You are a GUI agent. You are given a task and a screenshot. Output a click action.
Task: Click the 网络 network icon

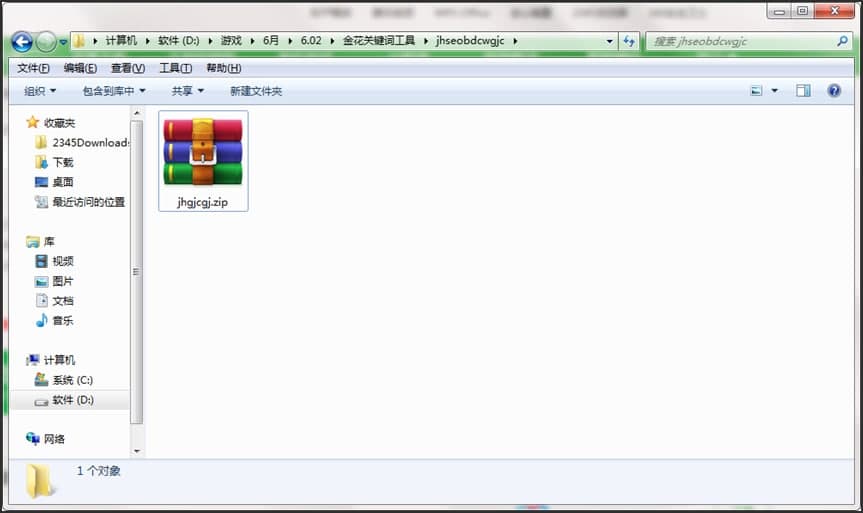pyautogui.click(x=32, y=439)
